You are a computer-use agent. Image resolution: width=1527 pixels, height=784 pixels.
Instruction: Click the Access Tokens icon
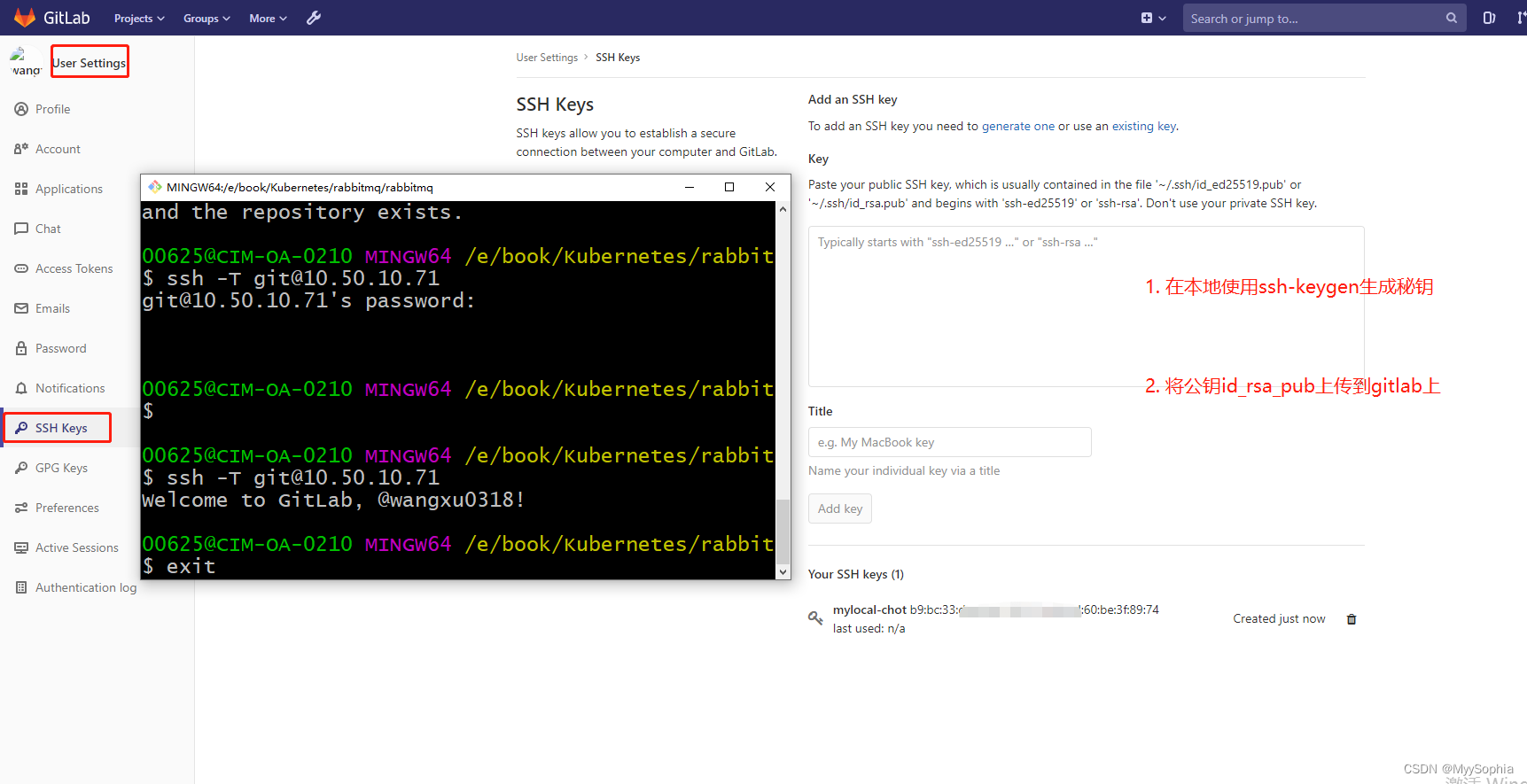[x=21, y=268]
